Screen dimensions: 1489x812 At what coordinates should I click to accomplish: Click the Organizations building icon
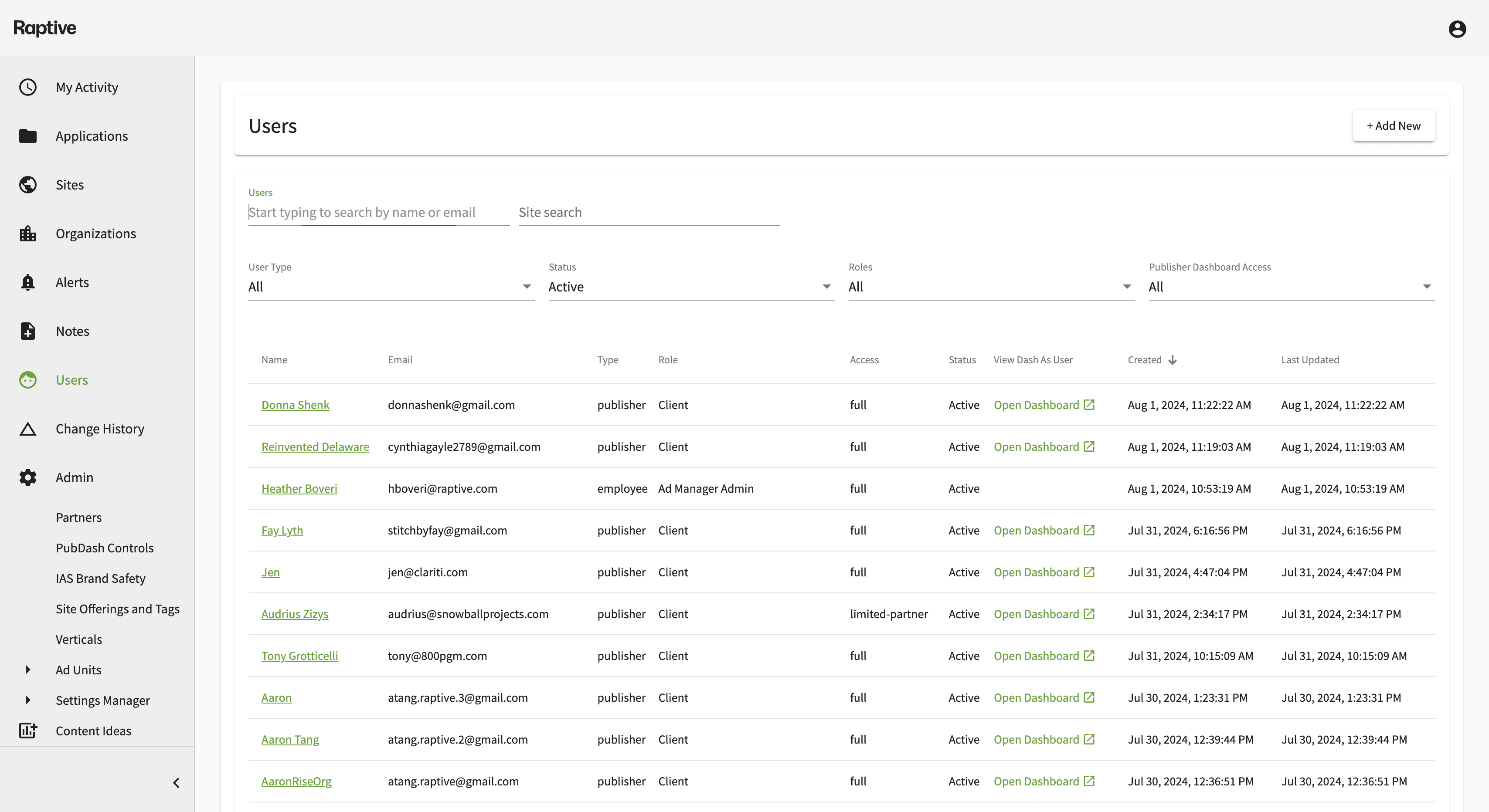coord(28,233)
